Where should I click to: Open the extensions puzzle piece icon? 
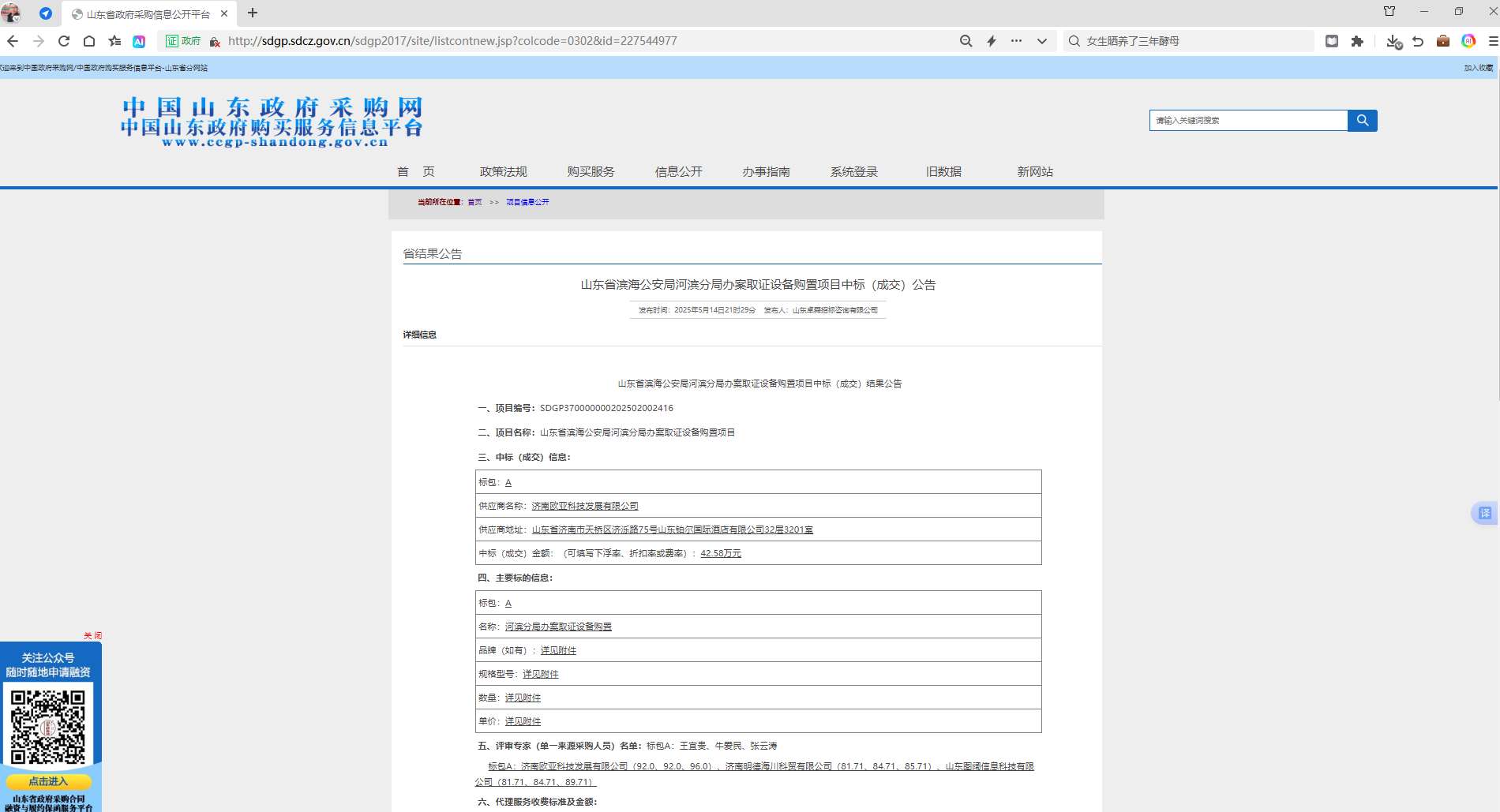tap(1357, 41)
